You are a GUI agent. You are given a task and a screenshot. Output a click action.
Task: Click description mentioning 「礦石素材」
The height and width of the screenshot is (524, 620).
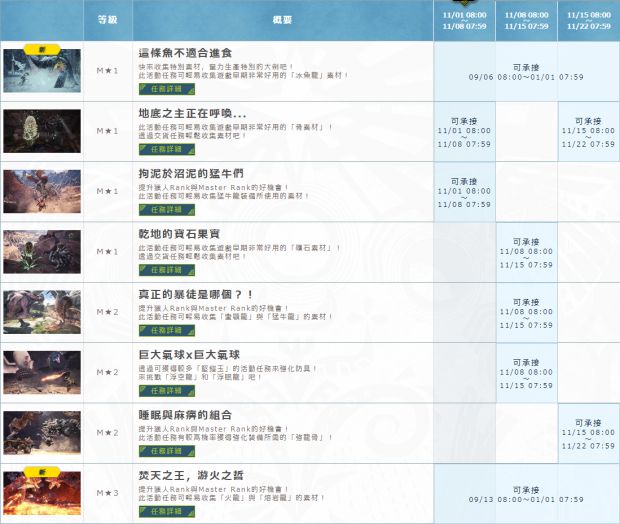(x=239, y=252)
